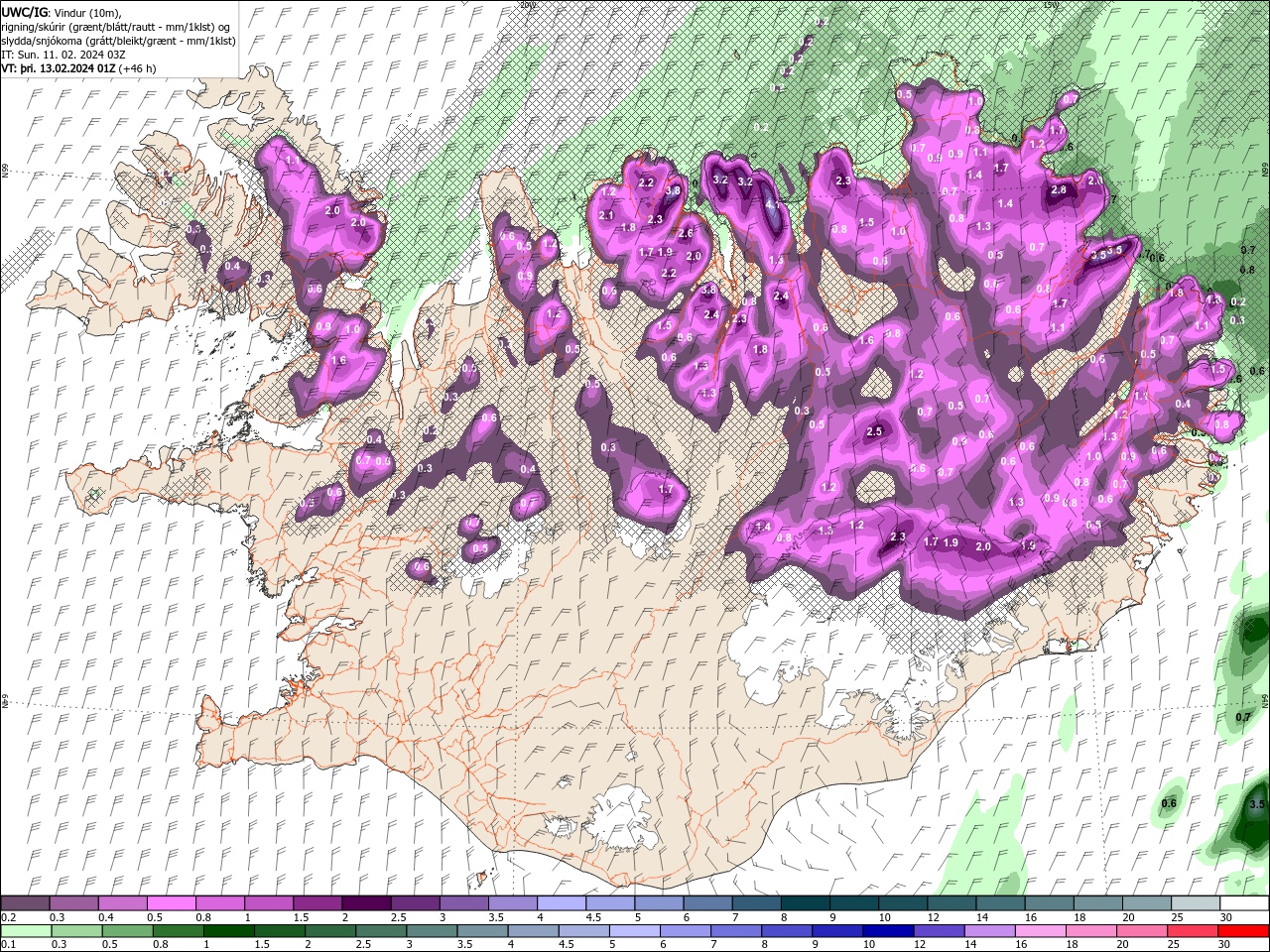Viewport: 1270px width, 952px height.
Task: Pick the pale green 0.1–0.3 rain scale swatch
Action: [26, 930]
